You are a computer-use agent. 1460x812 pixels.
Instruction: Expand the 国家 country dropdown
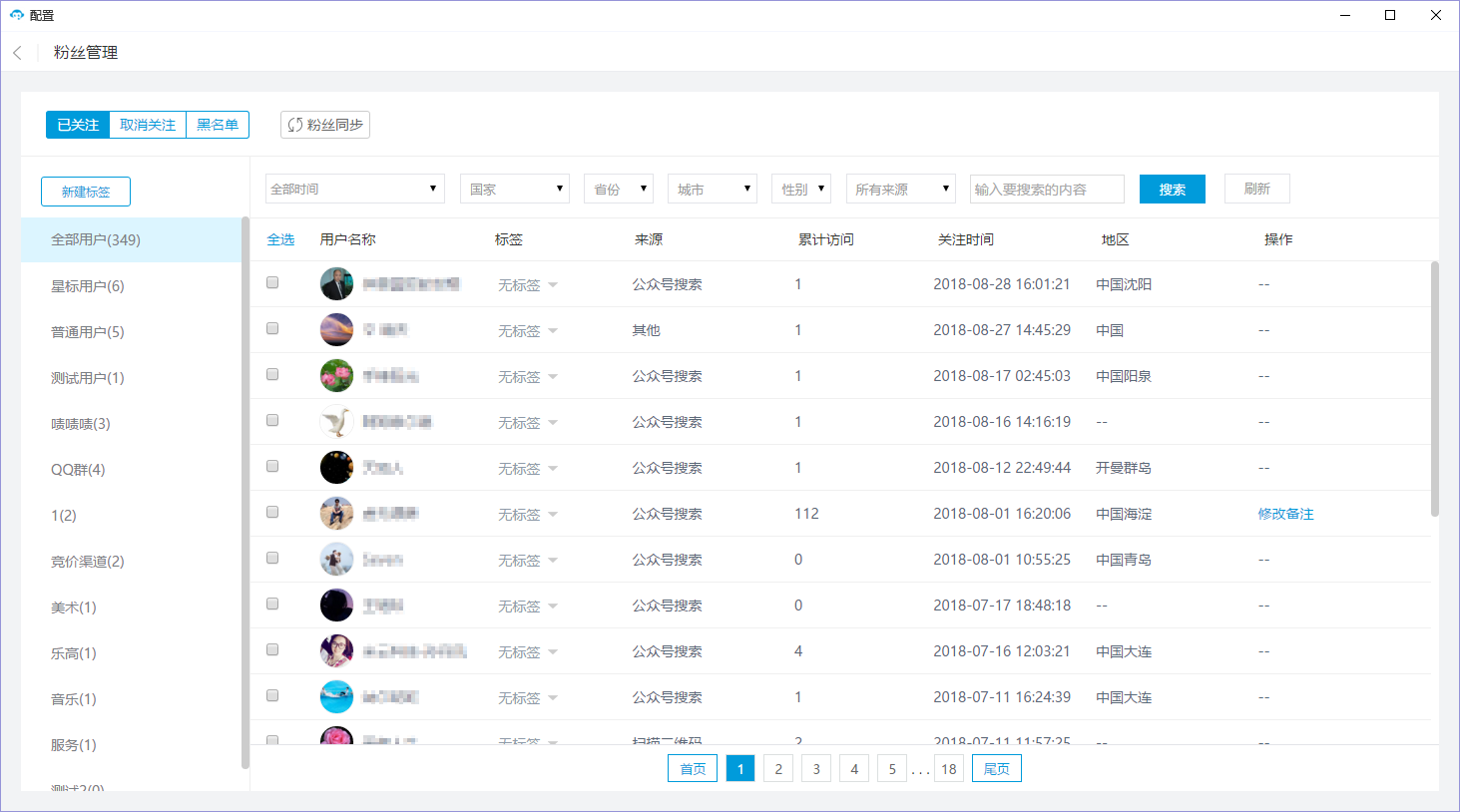pyautogui.click(x=514, y=189)
